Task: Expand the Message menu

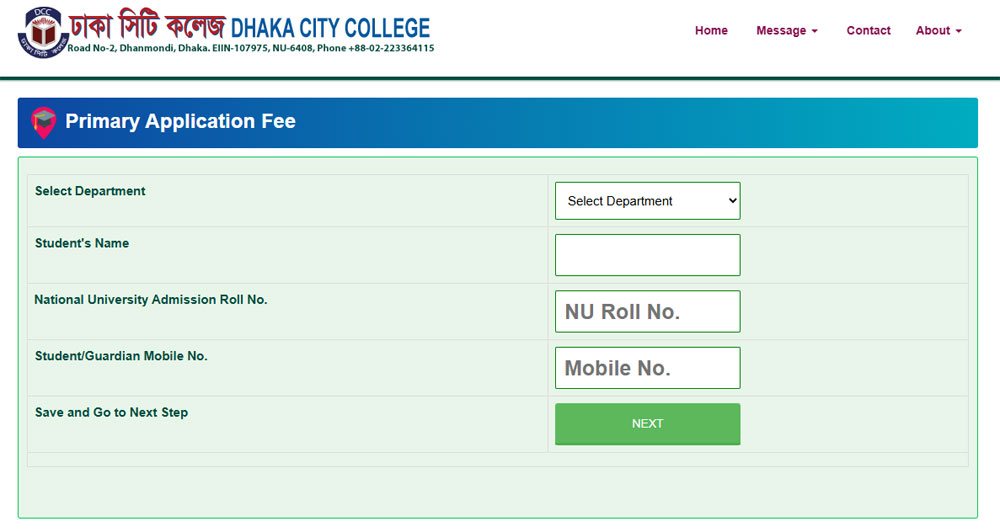Action: click(x=787, y=31)
